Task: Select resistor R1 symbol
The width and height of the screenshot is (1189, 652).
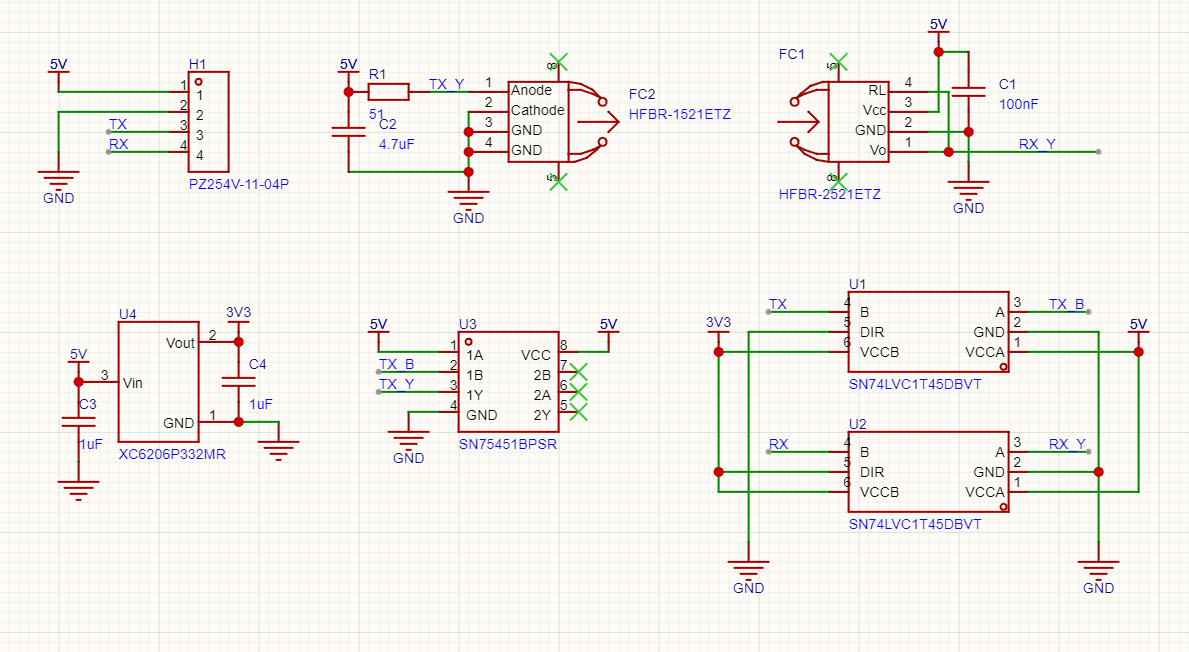Action: point(388,92)
